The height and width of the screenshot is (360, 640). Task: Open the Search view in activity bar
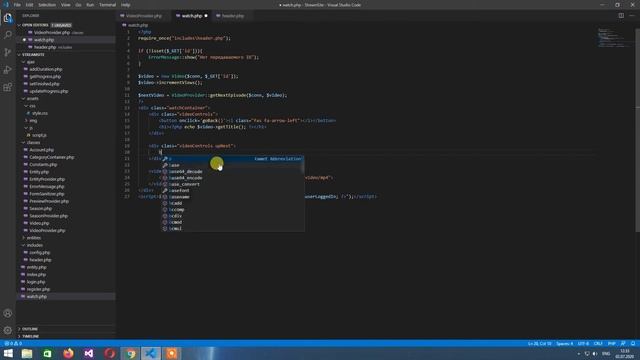pos(8,36)
